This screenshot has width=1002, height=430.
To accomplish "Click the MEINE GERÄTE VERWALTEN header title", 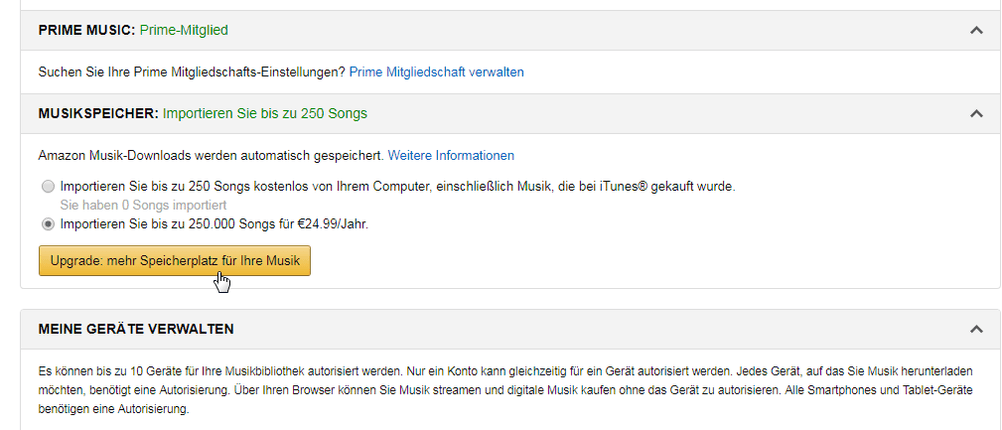I will (x=136, y=329).
